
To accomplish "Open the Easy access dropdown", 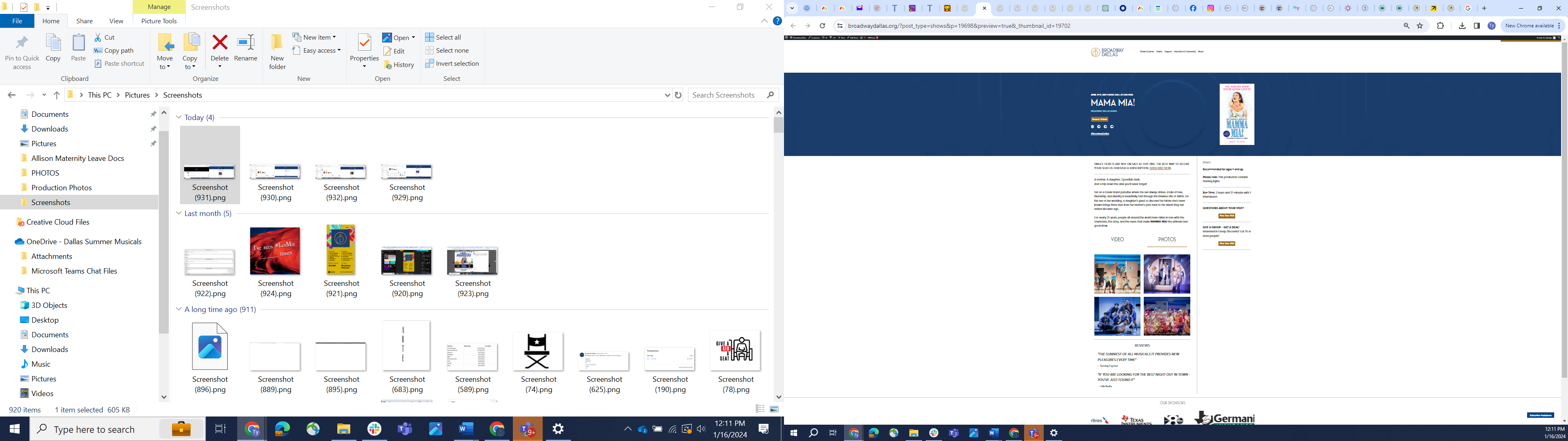I will click(x=316, y=51).
